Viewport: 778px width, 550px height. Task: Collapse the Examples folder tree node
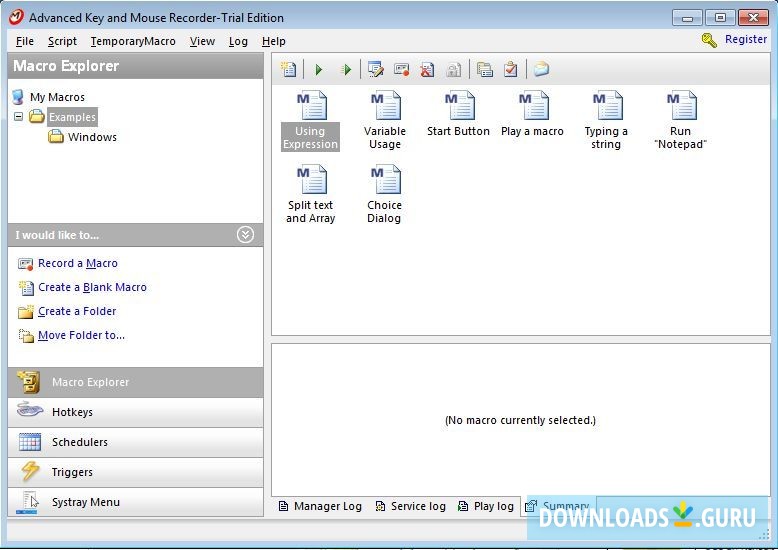[18, 117]
